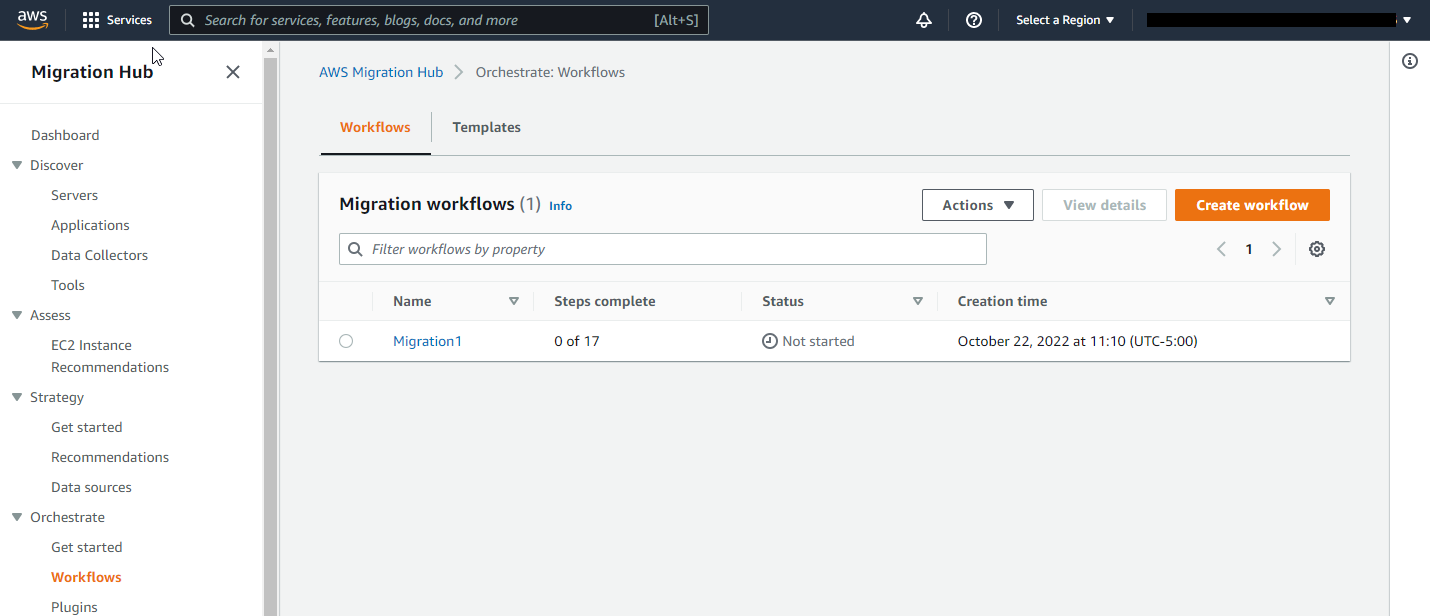The width and height of the screenshot is (1430, 616).
Task: Click the Orchestrate: Workflows breadcrumb text
Action: point(550,72)
